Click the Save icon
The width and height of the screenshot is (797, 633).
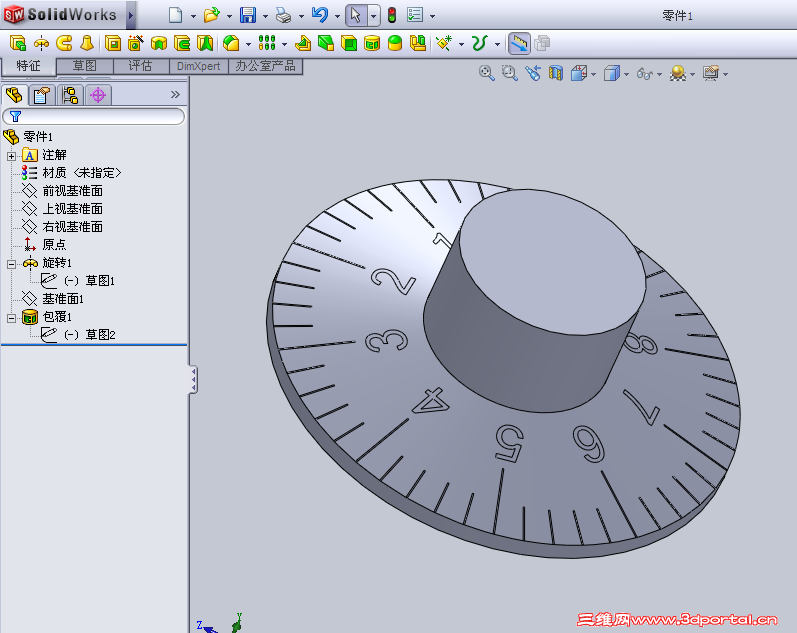[248, 15]
